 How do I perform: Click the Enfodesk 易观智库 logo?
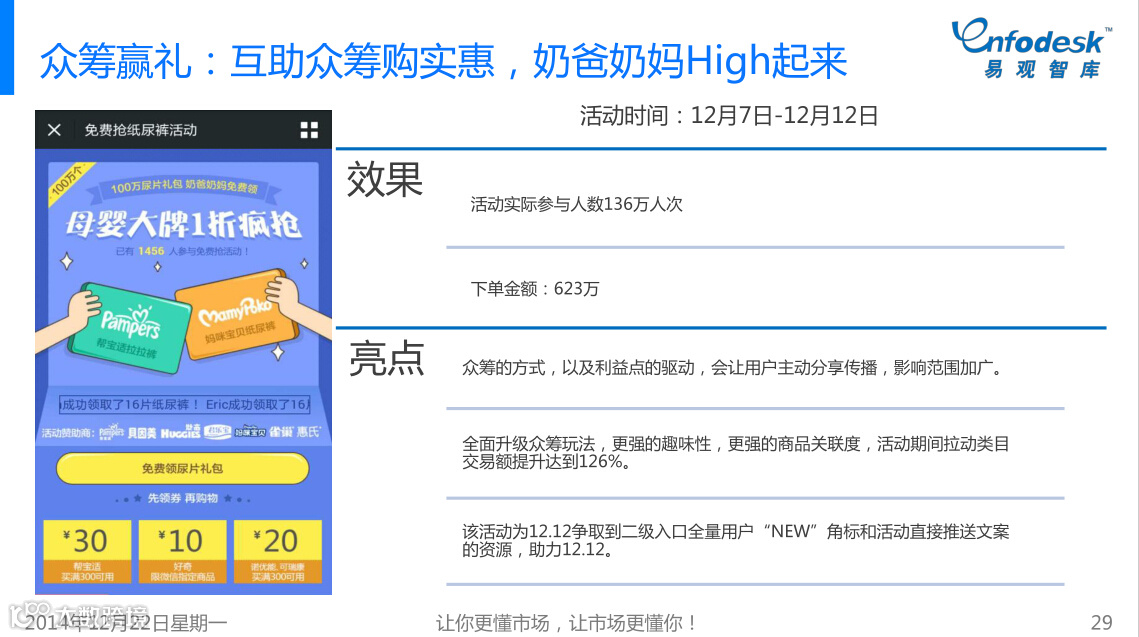pyautogui.click(x=1031, y=48)
